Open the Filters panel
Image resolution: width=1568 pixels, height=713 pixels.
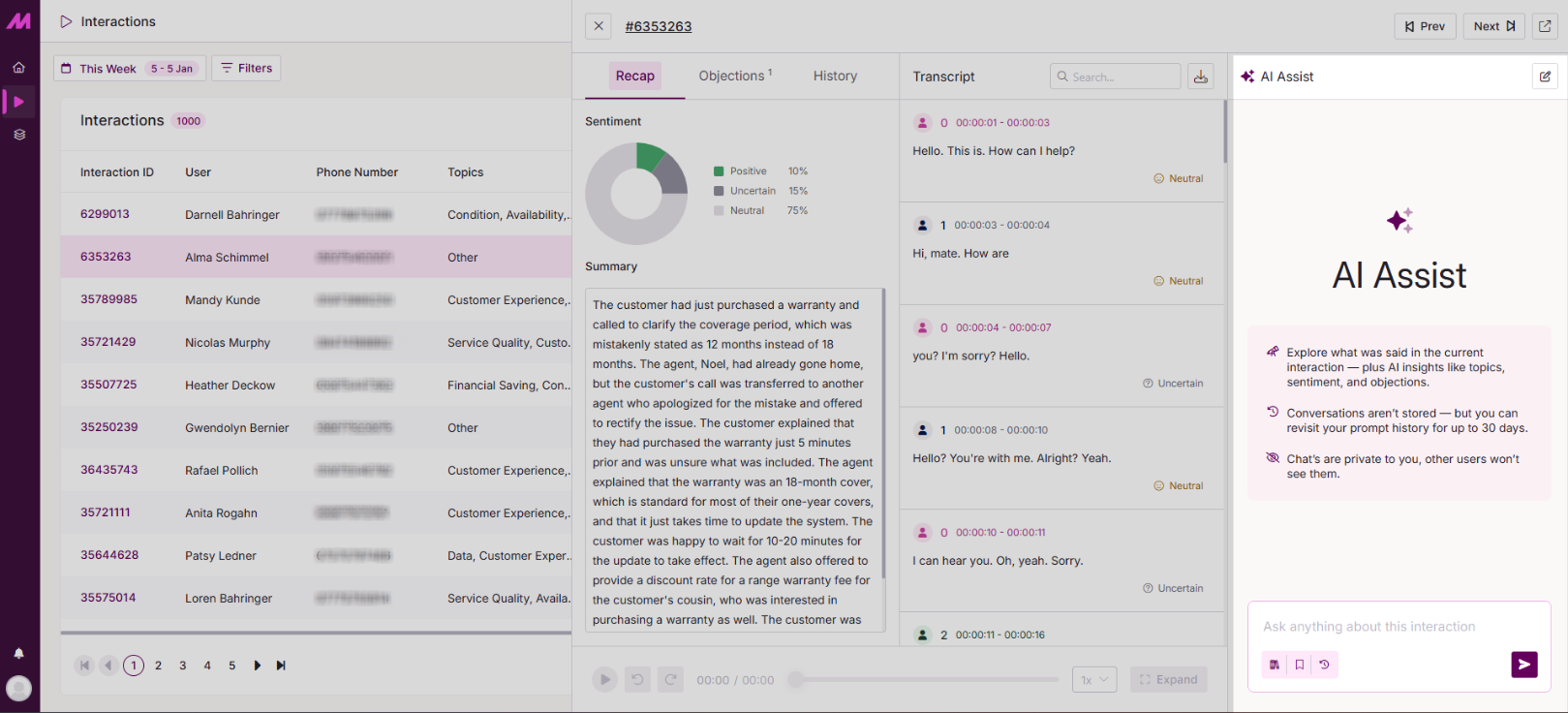[x=246, y=69]
